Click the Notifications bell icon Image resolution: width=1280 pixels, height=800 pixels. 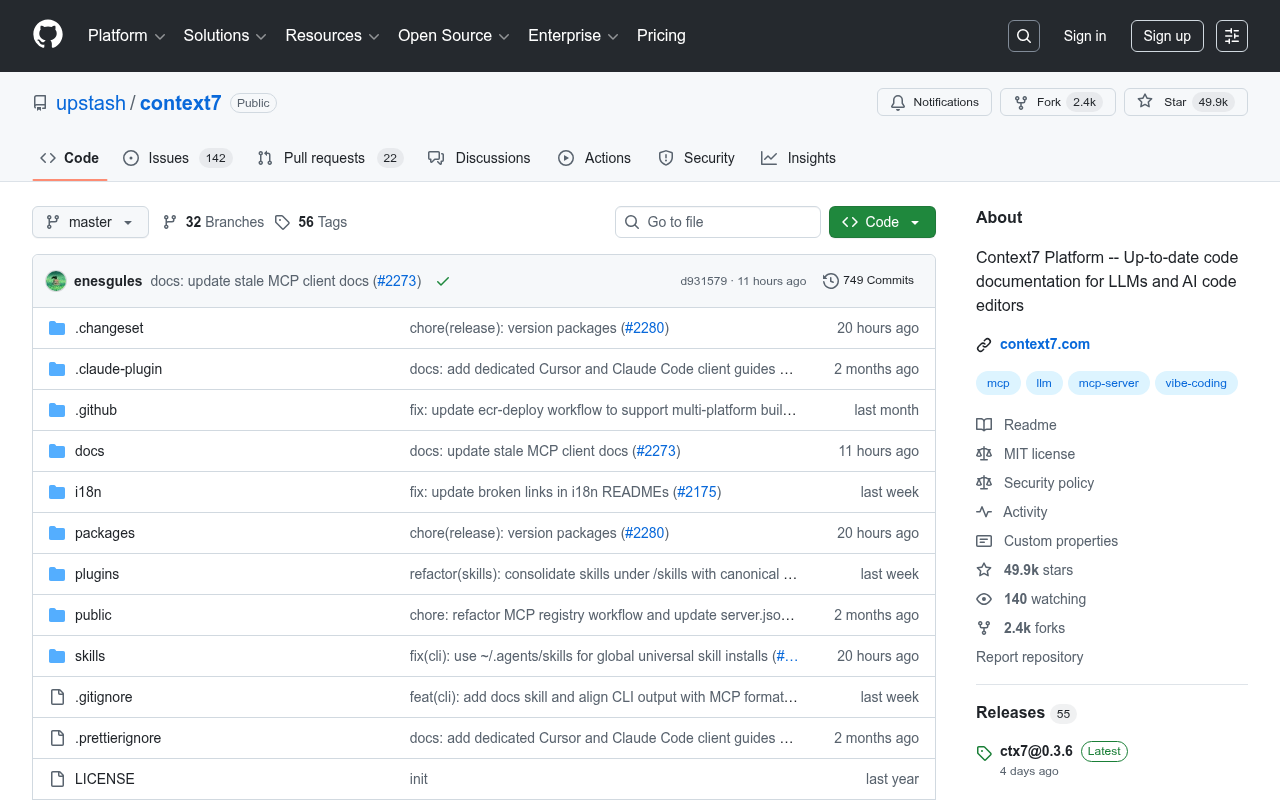pyautogui.click(x=897, y=101)
